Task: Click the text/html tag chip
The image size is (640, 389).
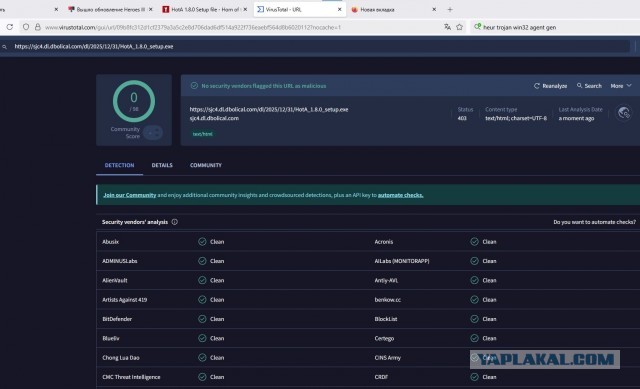Action: 202,134
